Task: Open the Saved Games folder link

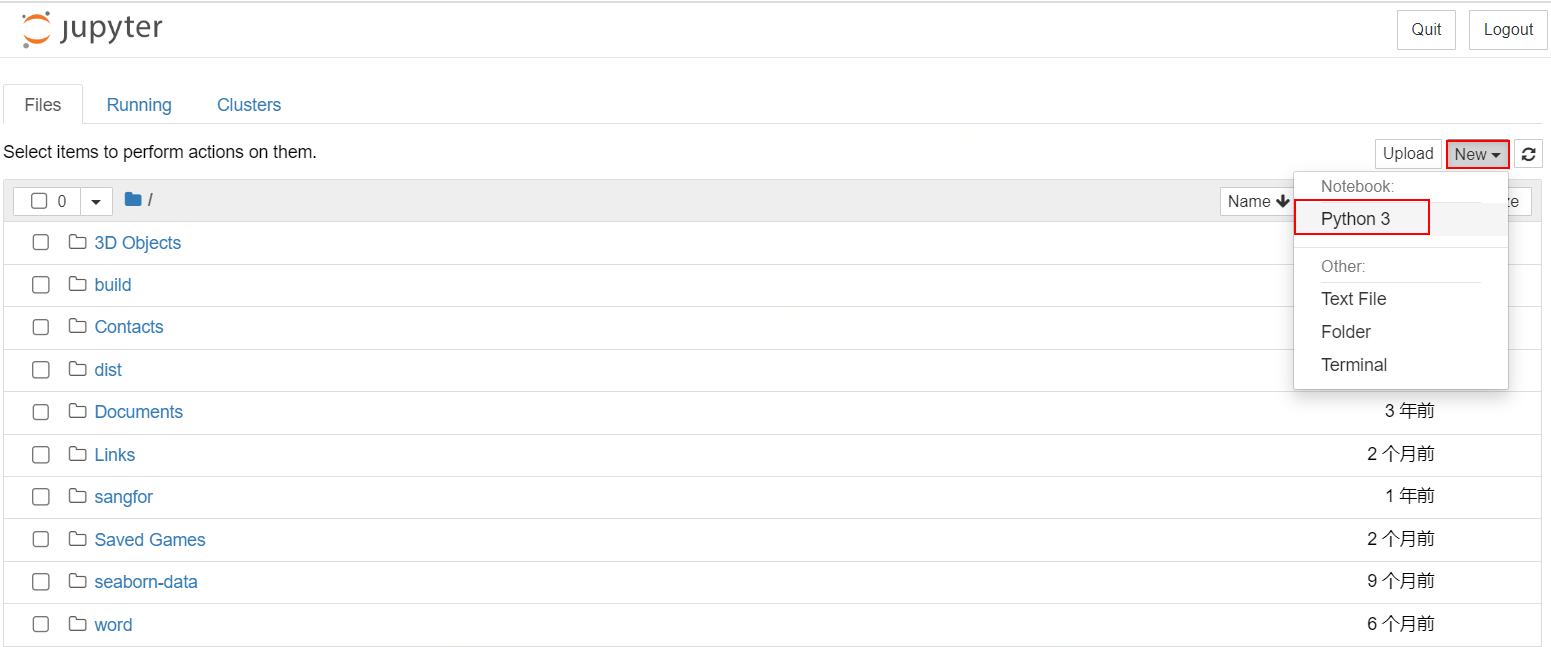Action: [x=150, y=540]
